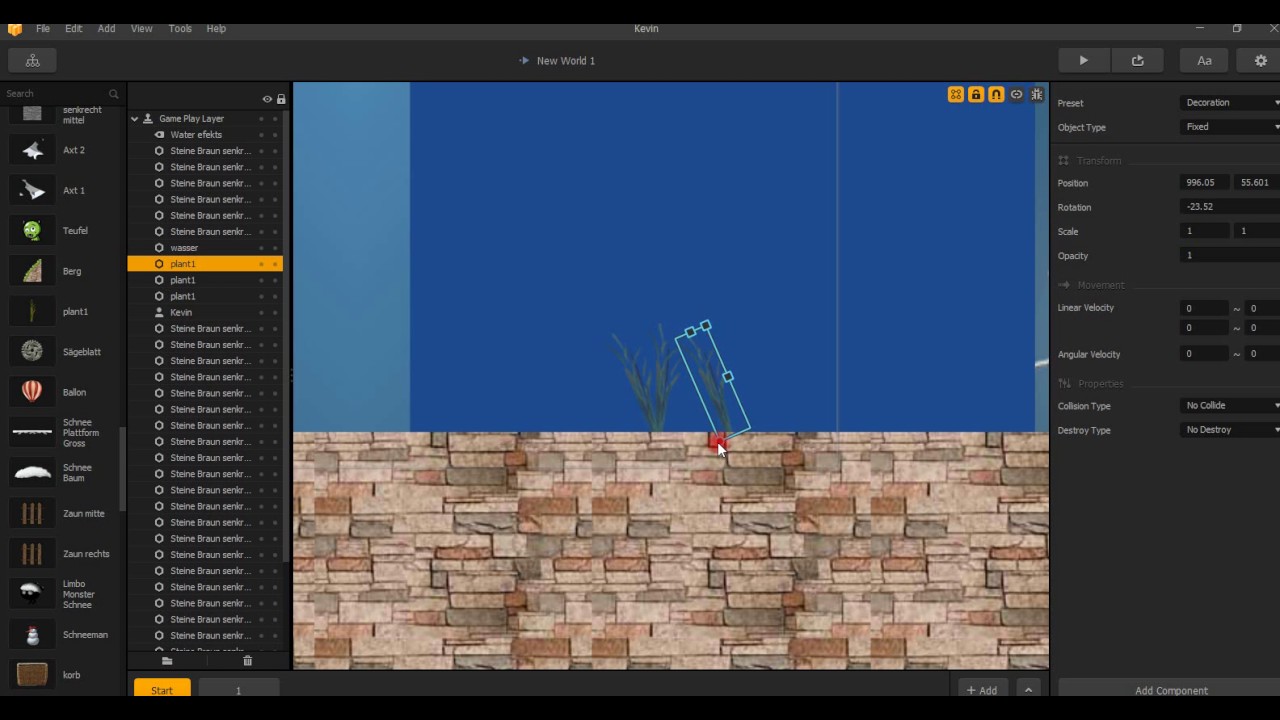Open project settings gear
The height and width of the screenshot is (720, 1280).
coord(1260,61)
